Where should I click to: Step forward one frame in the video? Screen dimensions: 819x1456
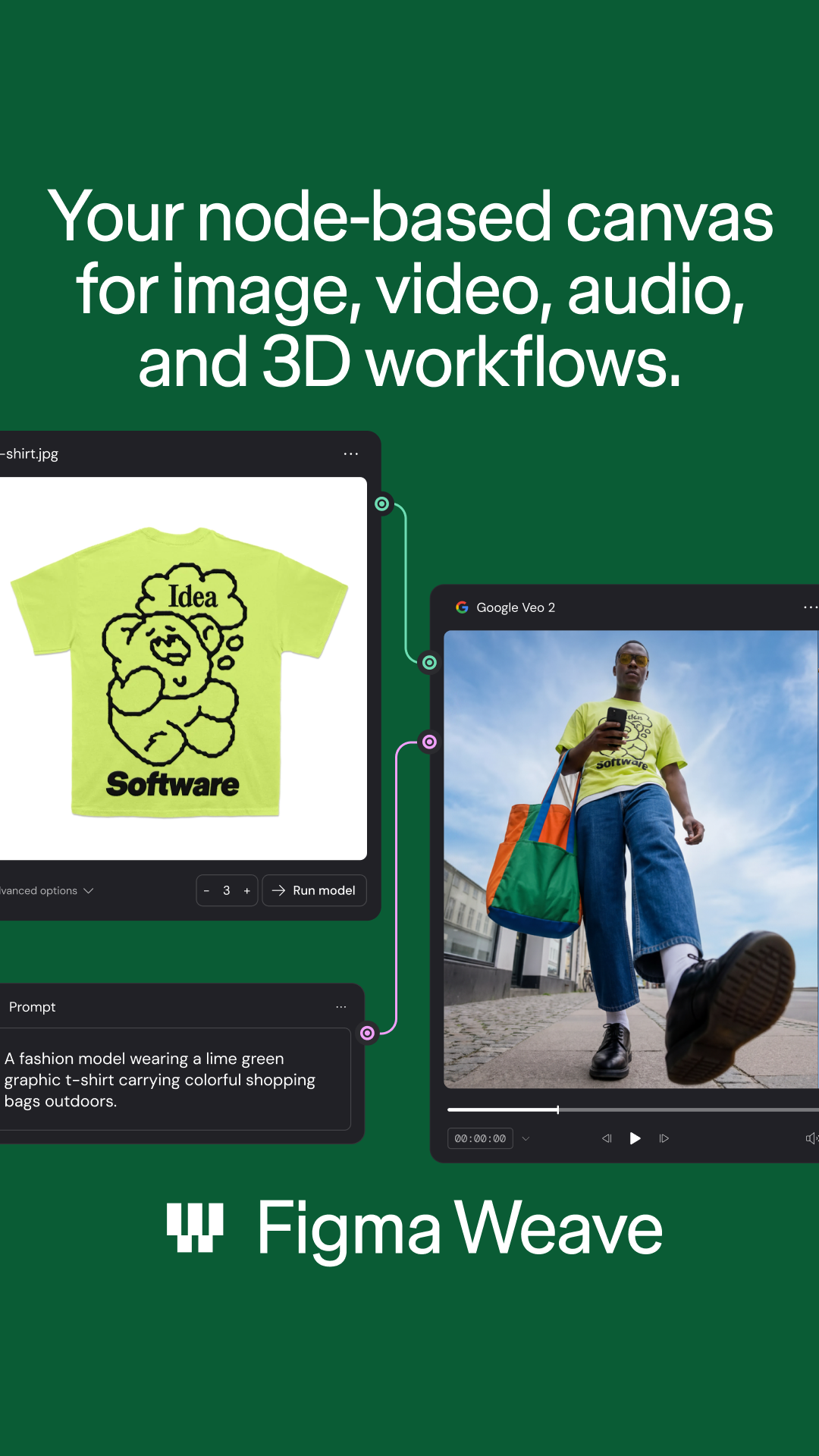click(664, 1138)
